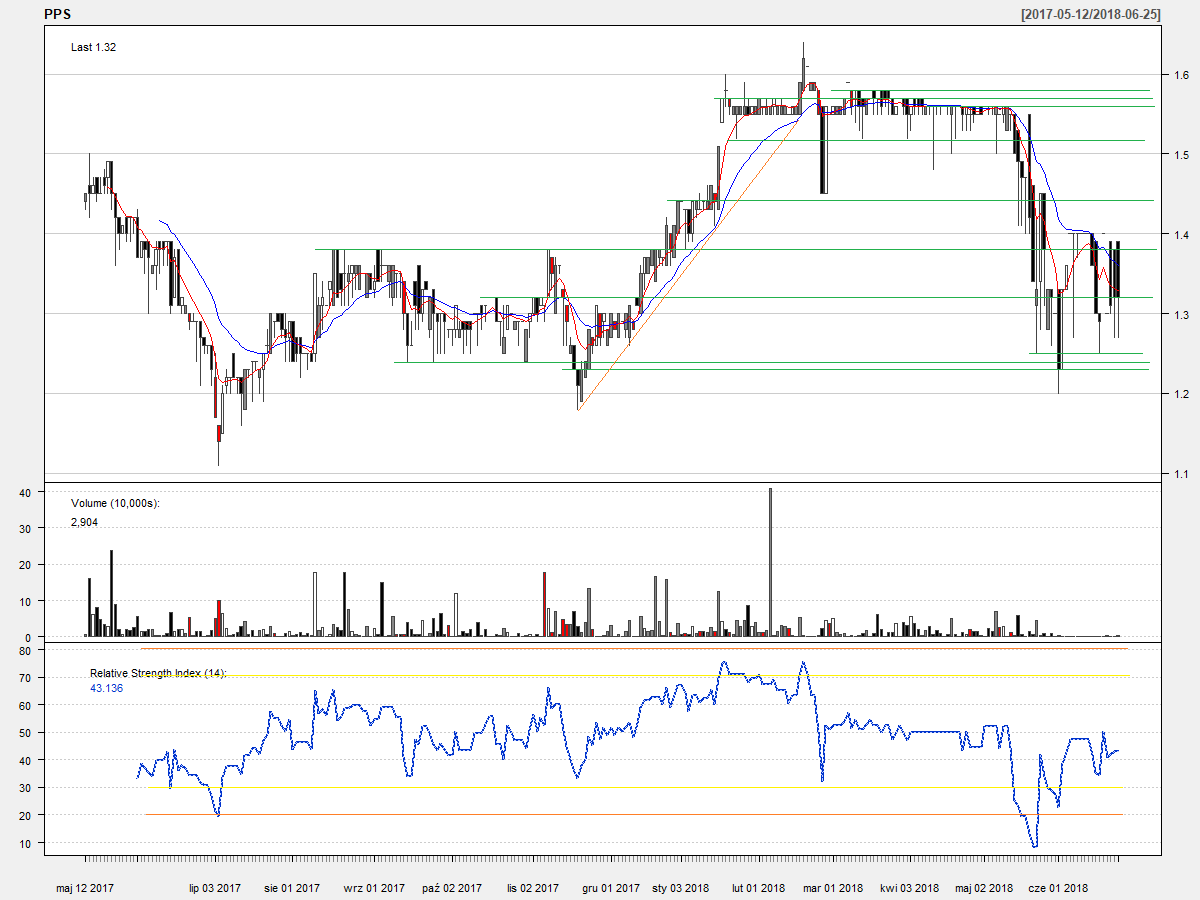Click the 1.3 price axis label
The width and height of the screenshot is (1200, 900).
[1181, 314]
